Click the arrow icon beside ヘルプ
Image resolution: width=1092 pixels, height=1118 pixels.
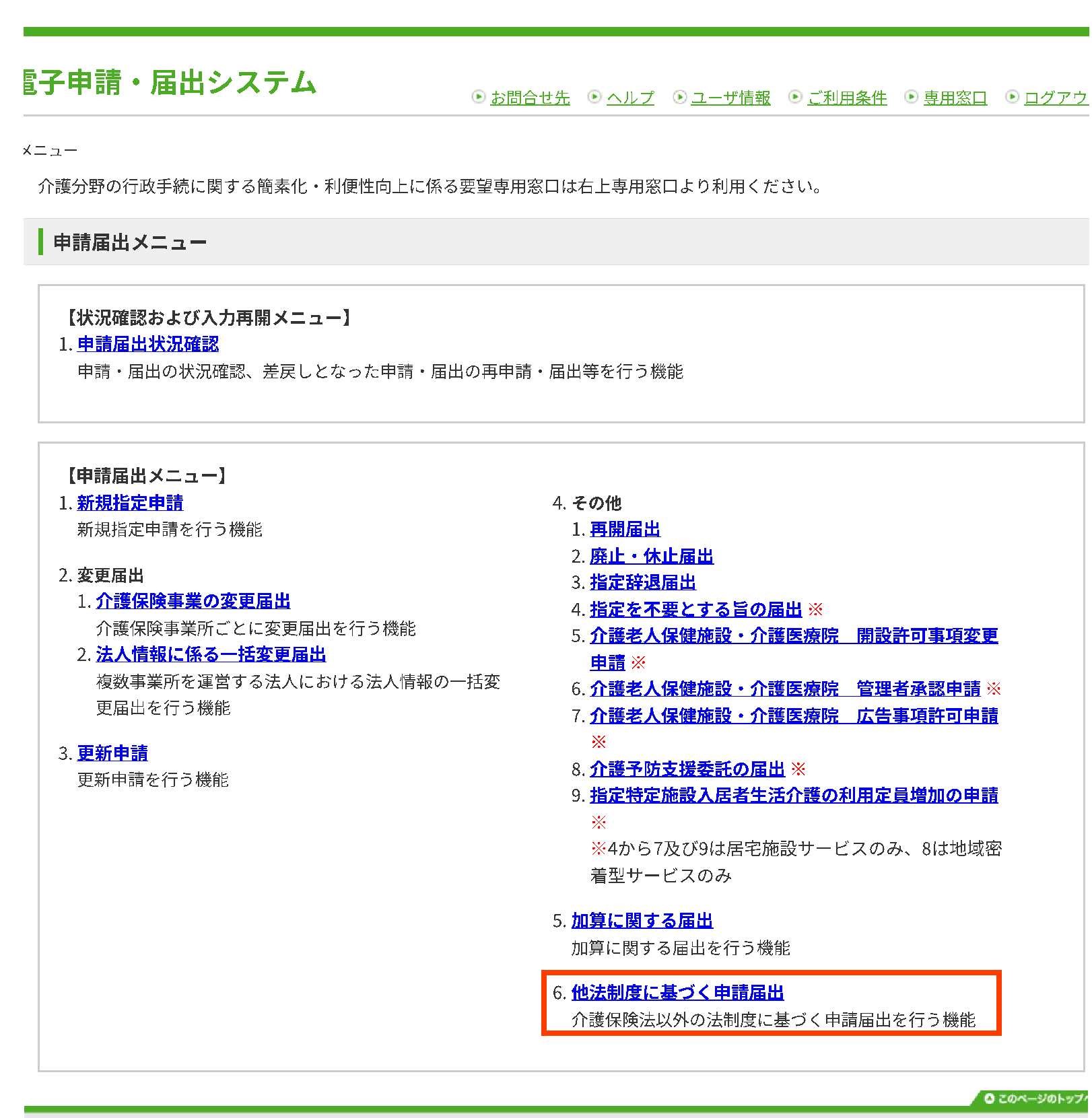click(594, 97)
